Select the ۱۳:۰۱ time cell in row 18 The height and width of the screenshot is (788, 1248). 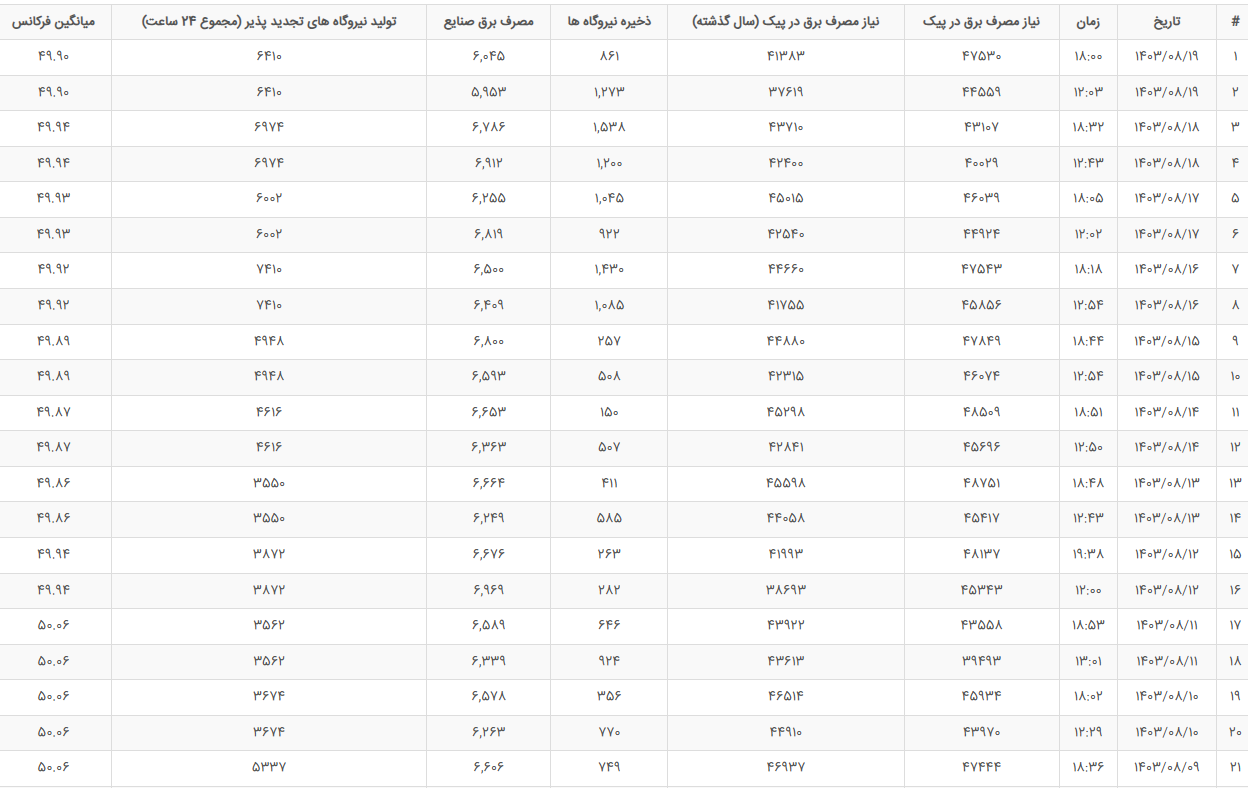pyautogui.click(x=1088, y=661)
